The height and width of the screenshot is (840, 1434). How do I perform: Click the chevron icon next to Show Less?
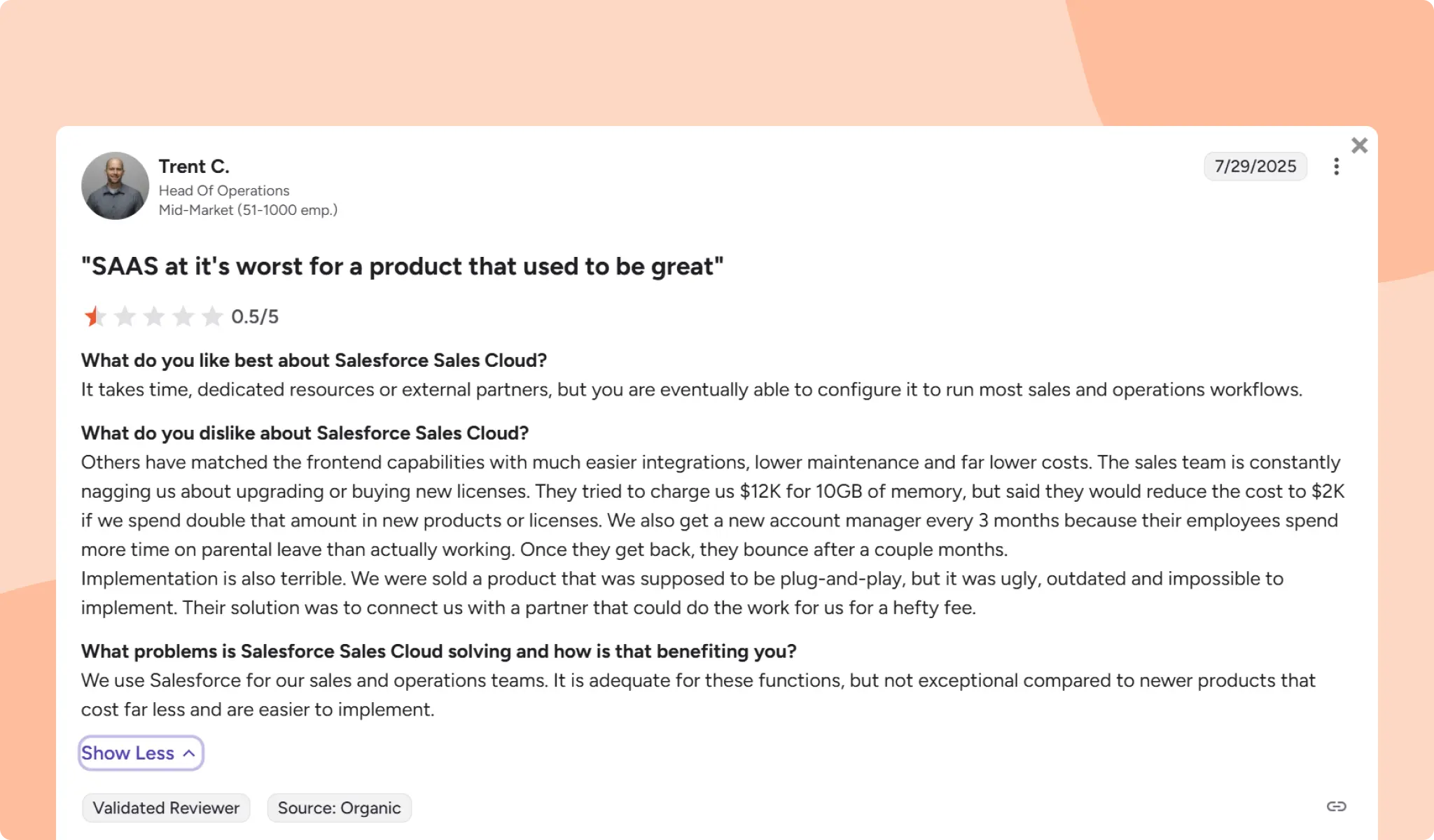[188, 754]
